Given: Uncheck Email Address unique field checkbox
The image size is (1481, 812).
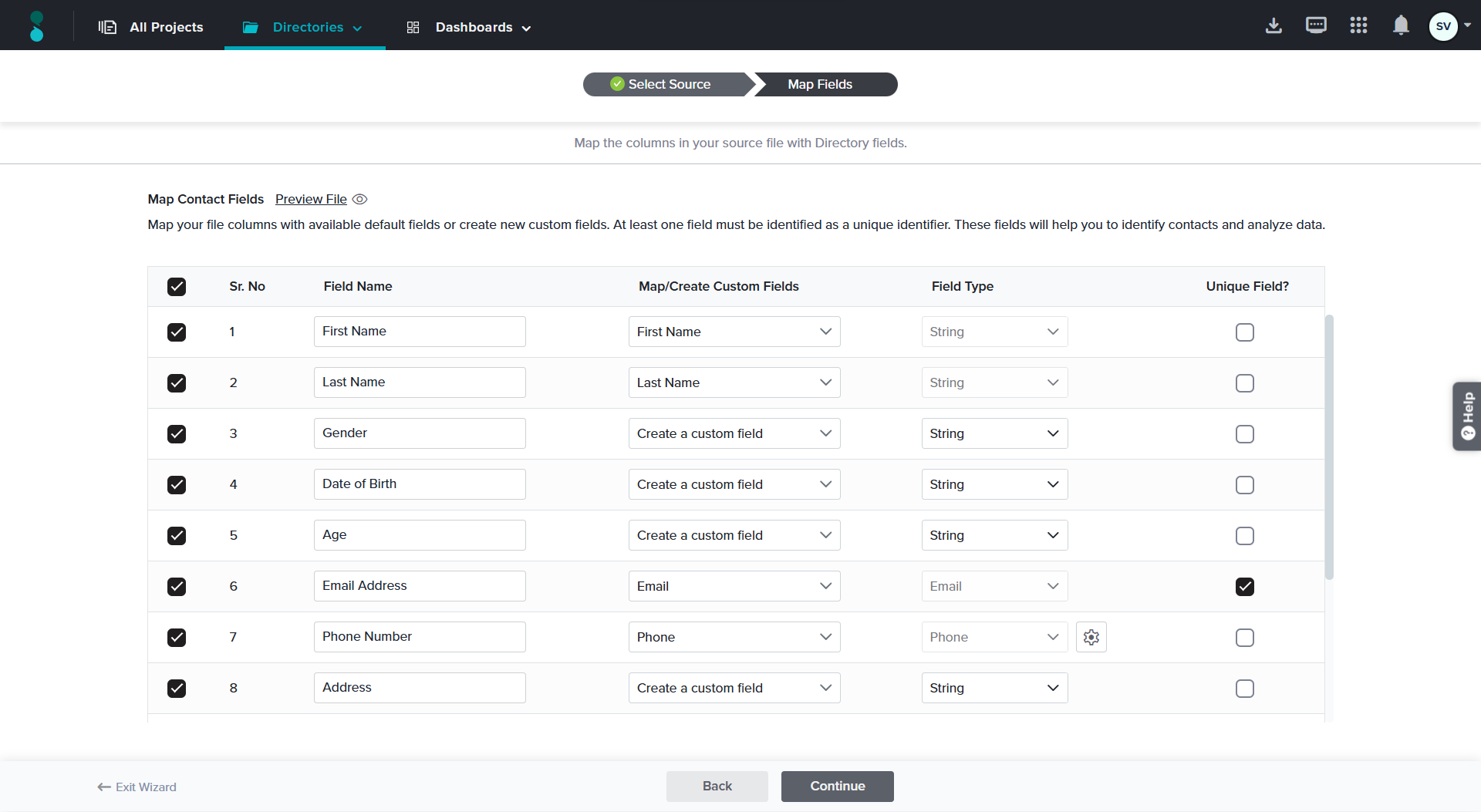Looking at the screenshot, I should [x=1244, y=587].
